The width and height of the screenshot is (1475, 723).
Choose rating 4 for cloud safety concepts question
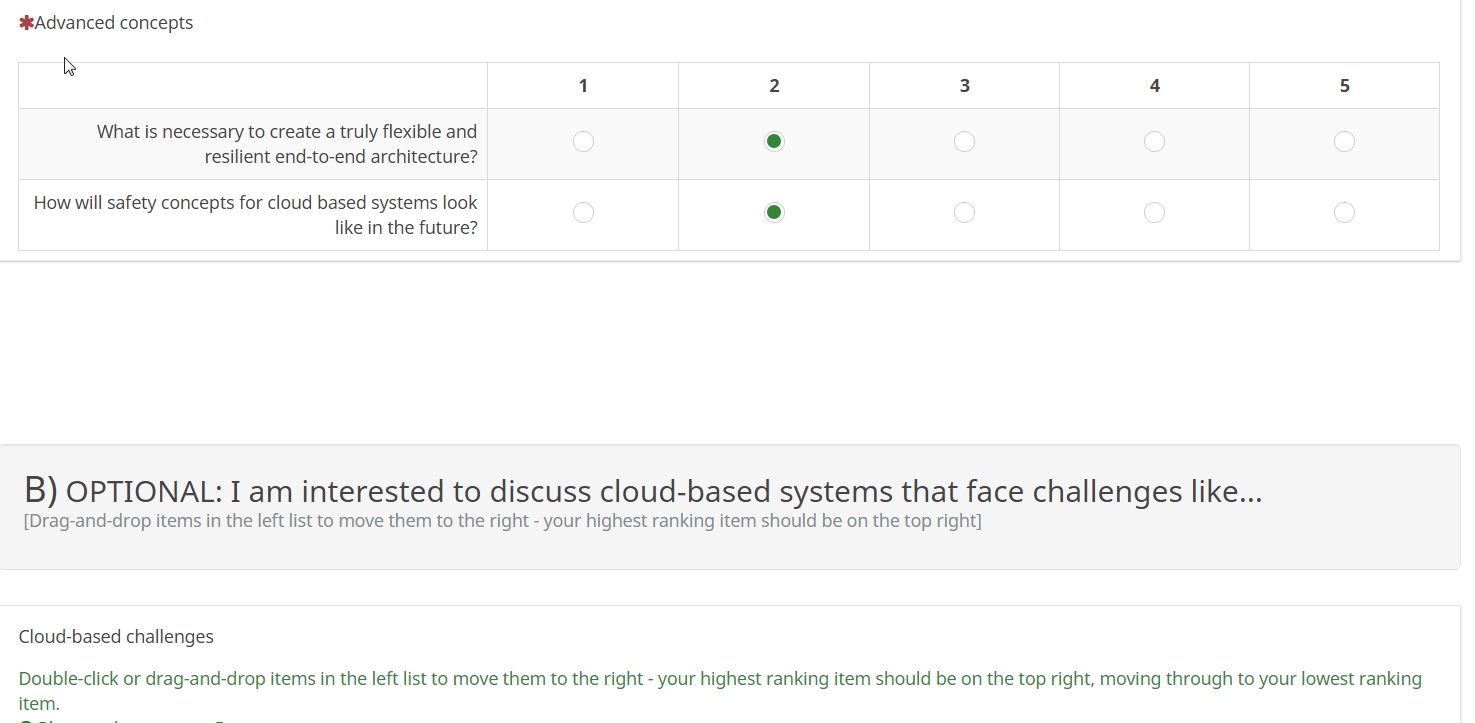click(x=1154, y=213)
